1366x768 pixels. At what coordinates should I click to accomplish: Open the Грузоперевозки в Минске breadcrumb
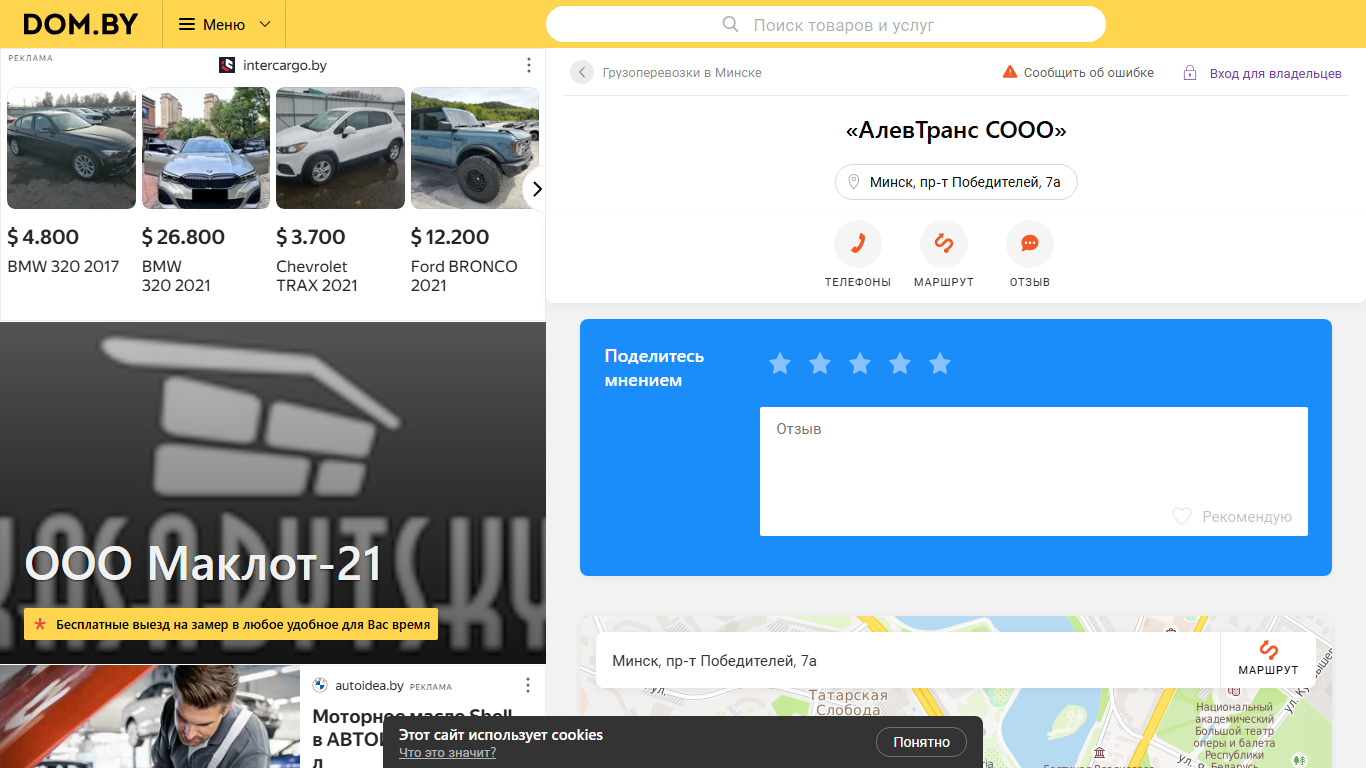682,73
